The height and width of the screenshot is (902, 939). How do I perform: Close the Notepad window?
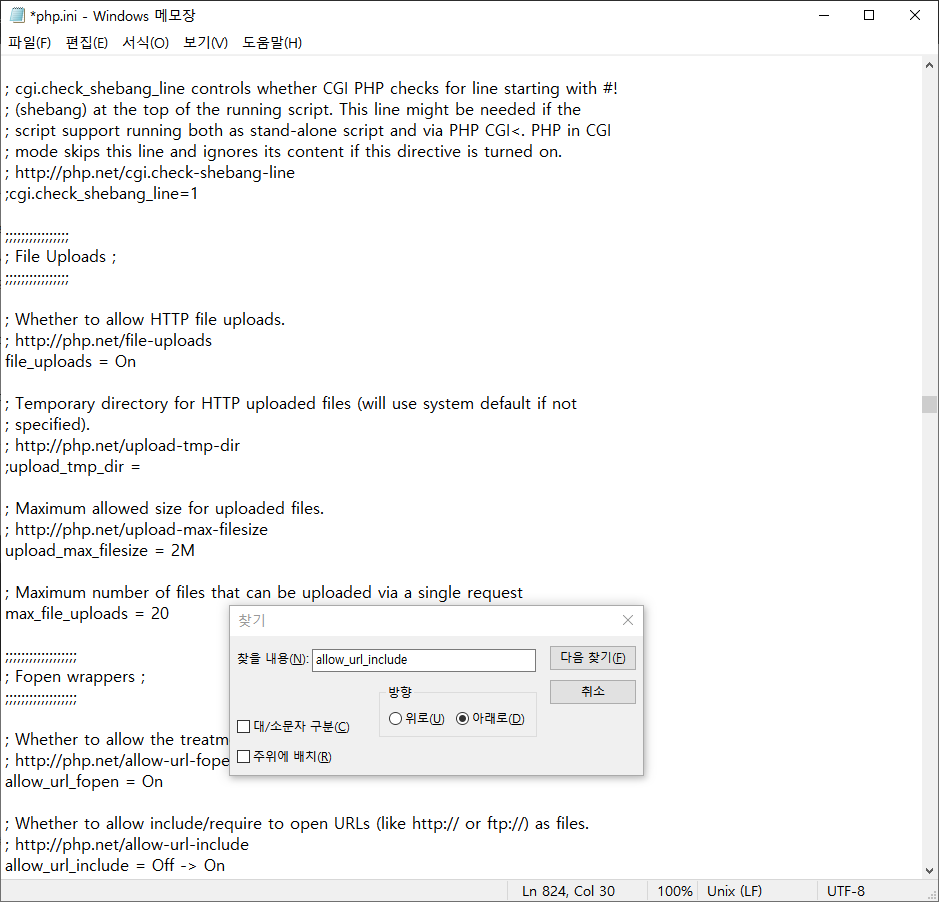click(x=914, y=16)
